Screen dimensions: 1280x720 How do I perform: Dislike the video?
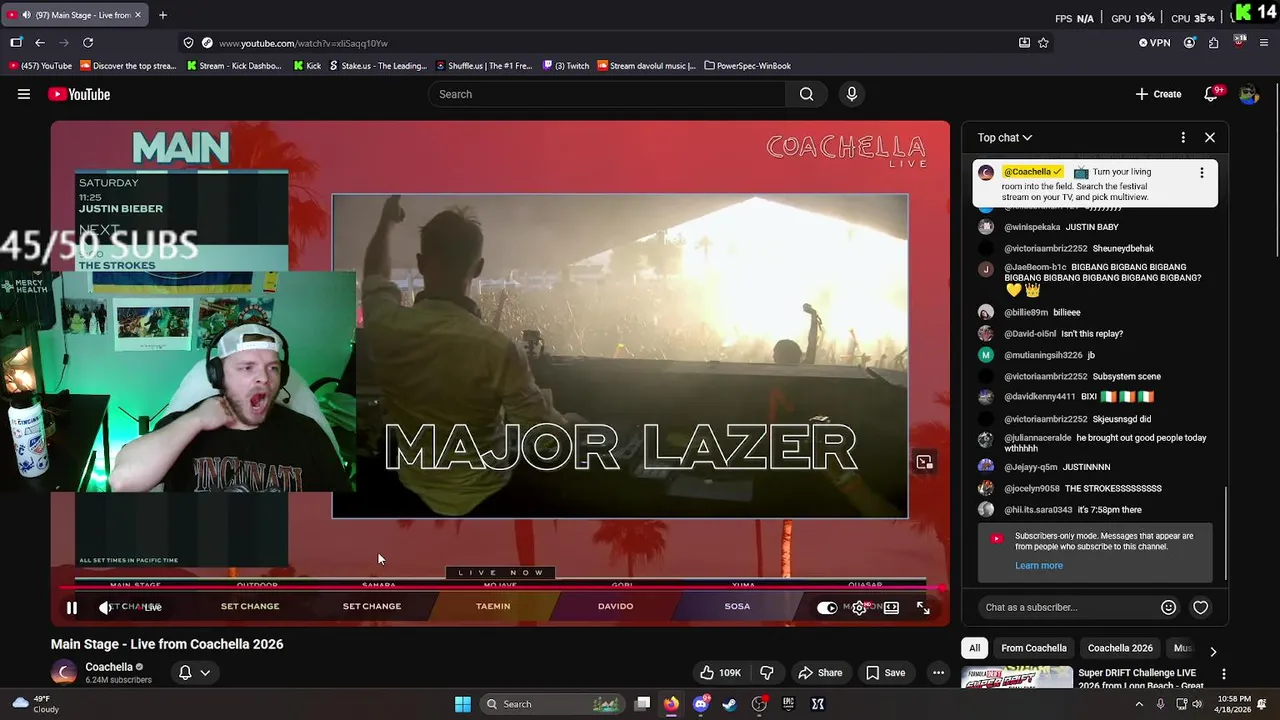click(767, 673)
